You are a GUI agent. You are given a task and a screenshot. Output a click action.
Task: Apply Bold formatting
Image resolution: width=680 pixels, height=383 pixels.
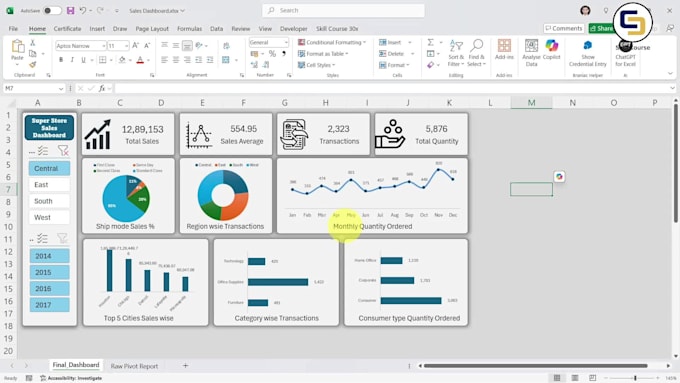pos(61,60)
